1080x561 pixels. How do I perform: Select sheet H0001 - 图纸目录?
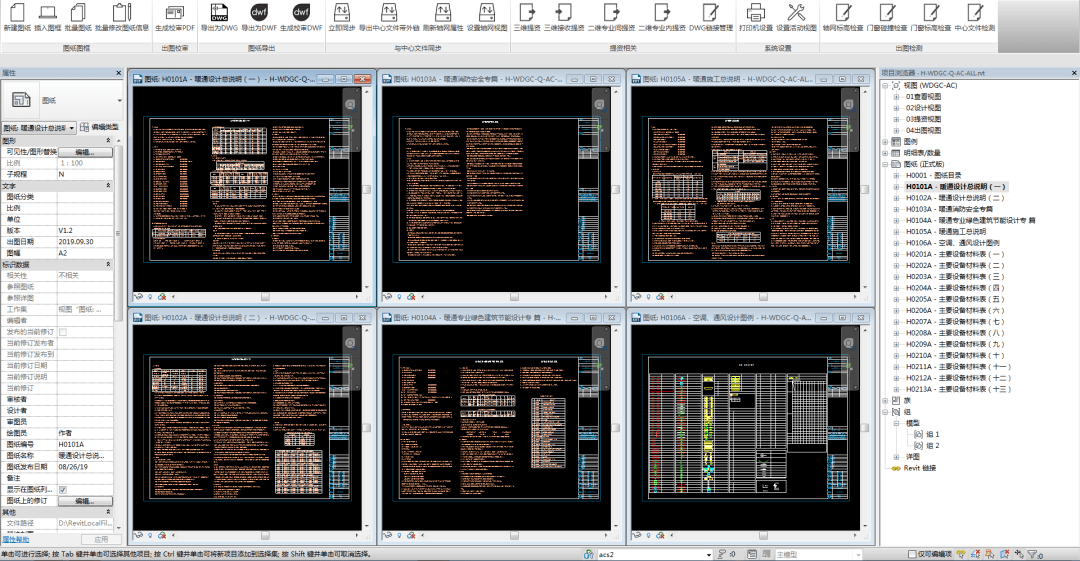[x=933, y=176]
